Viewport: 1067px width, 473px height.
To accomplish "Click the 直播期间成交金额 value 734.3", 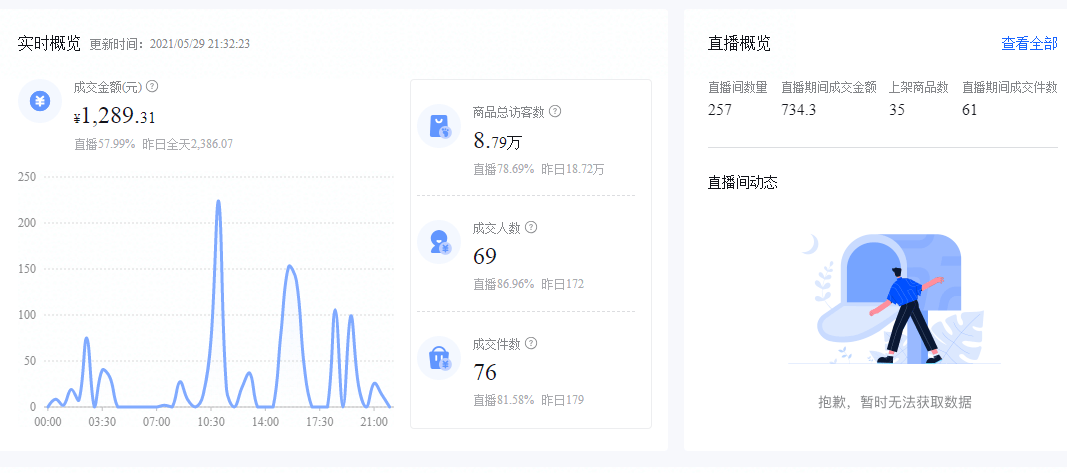I will (798, 109).
